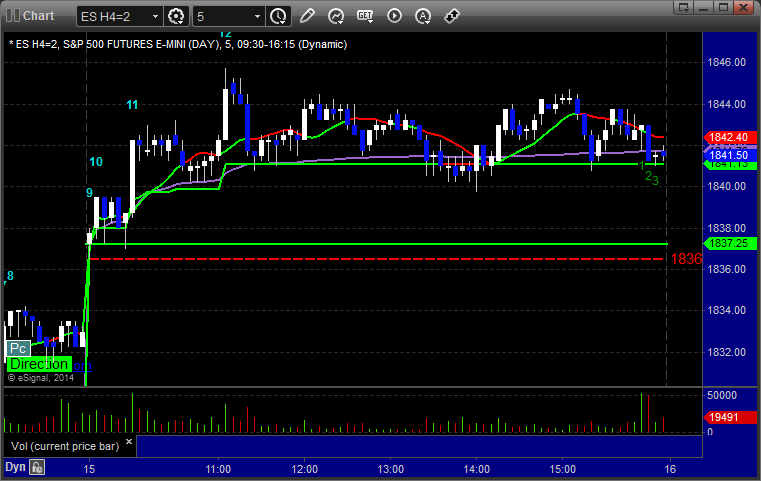761x481 pixels.
Task: Click the cyan 11 hour marker
Action: [x=132, y=105]
